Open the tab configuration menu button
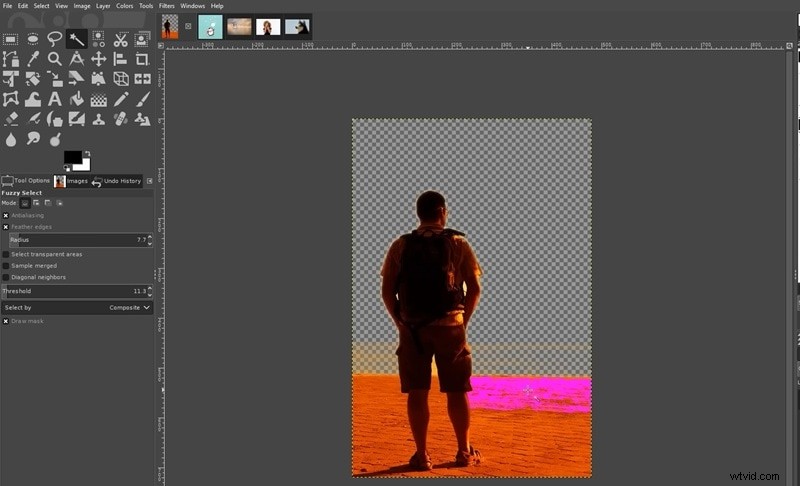800x486 pixels. click(x=149, y=181)
